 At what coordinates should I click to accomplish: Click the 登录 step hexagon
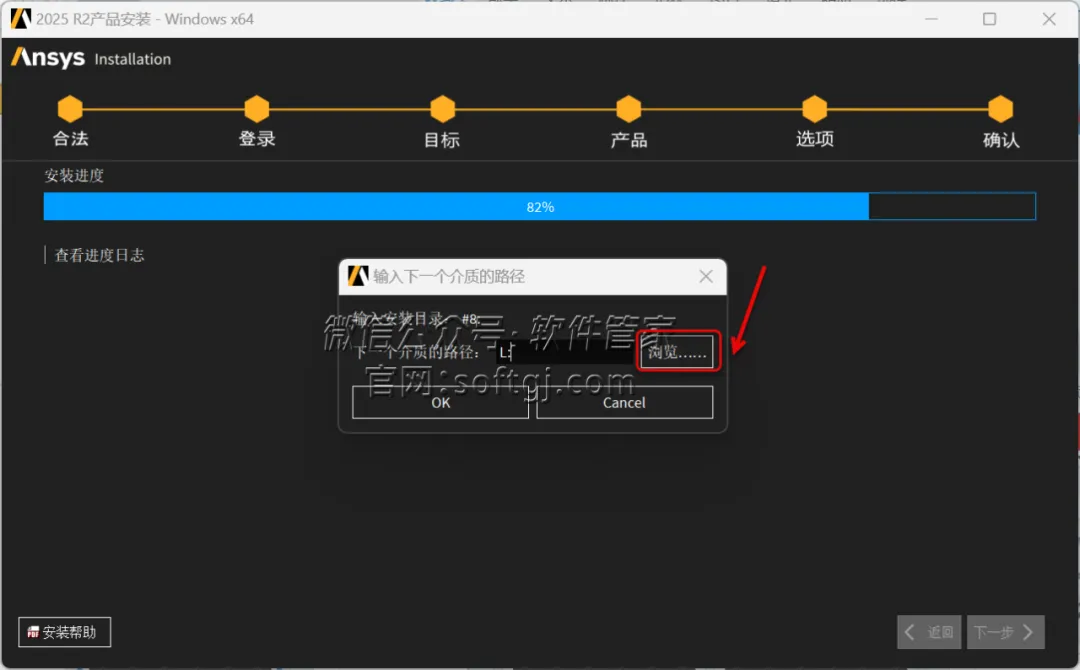(x=257, y=109)
